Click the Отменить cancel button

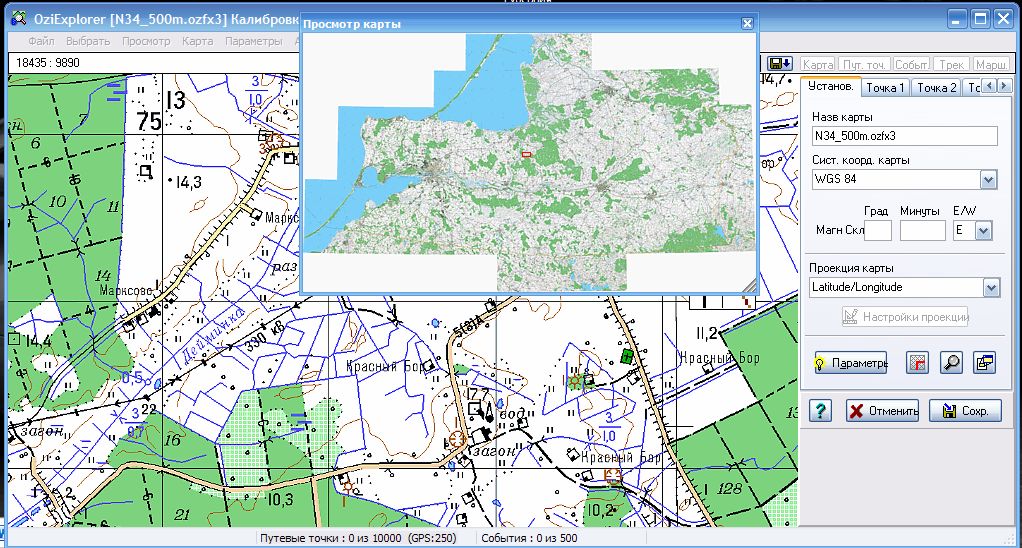883,411
